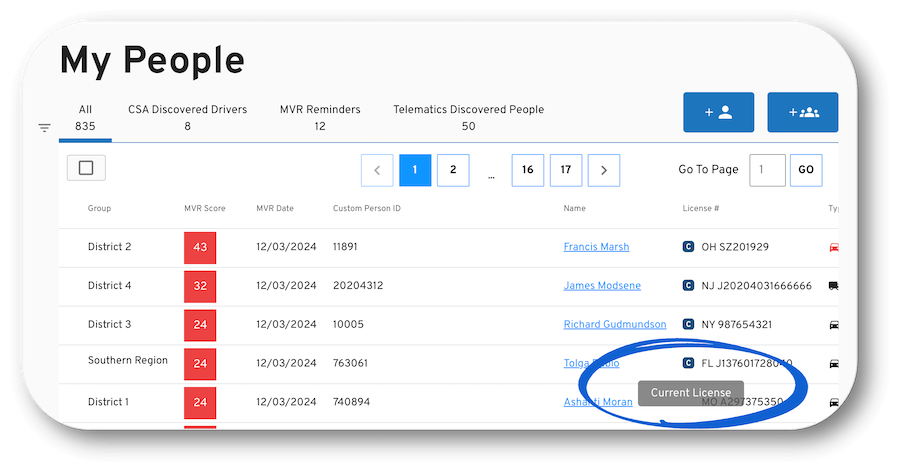This screenshot has height=472, width=900.
Task: Click license class icon for James Modsene
Action: (x=688, y=286)
